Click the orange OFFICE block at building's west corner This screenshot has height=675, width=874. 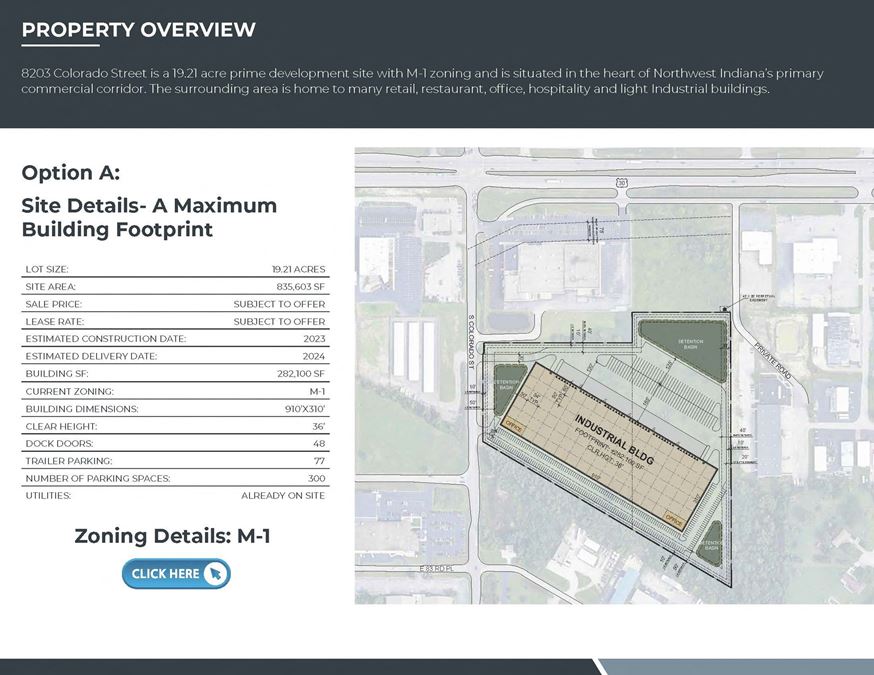point(513,426)
